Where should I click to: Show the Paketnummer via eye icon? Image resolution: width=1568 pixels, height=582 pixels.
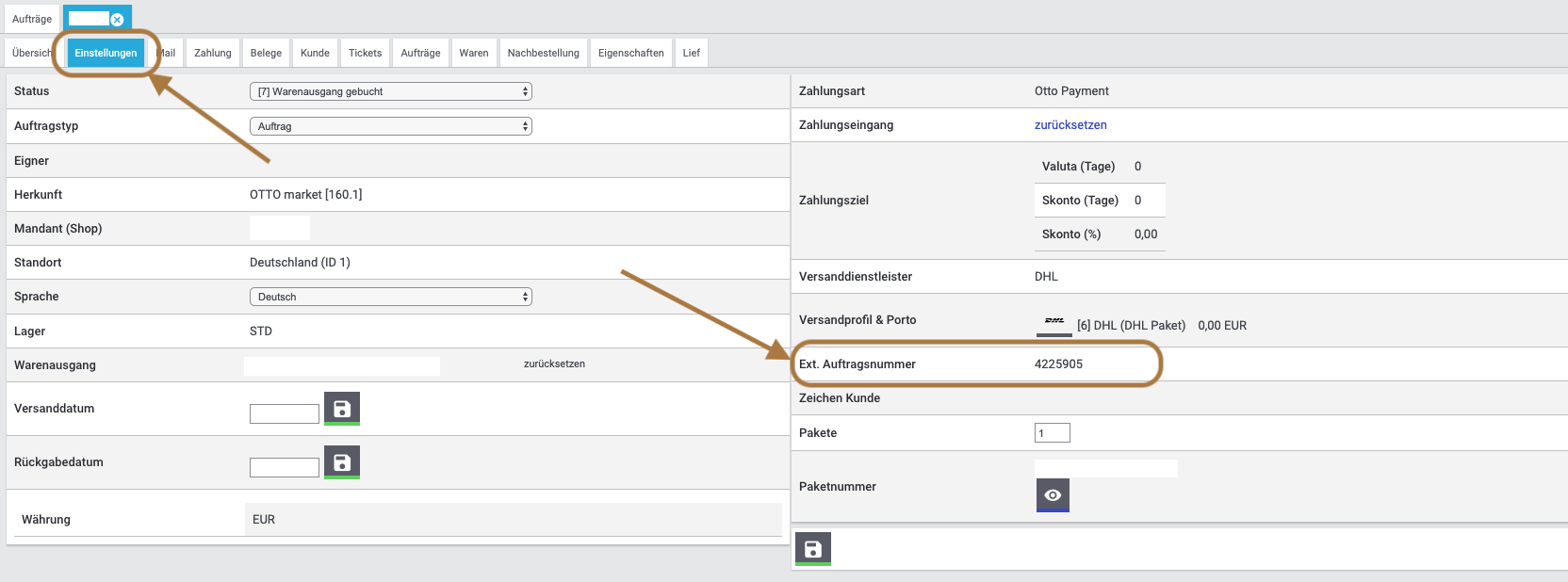1053,495
